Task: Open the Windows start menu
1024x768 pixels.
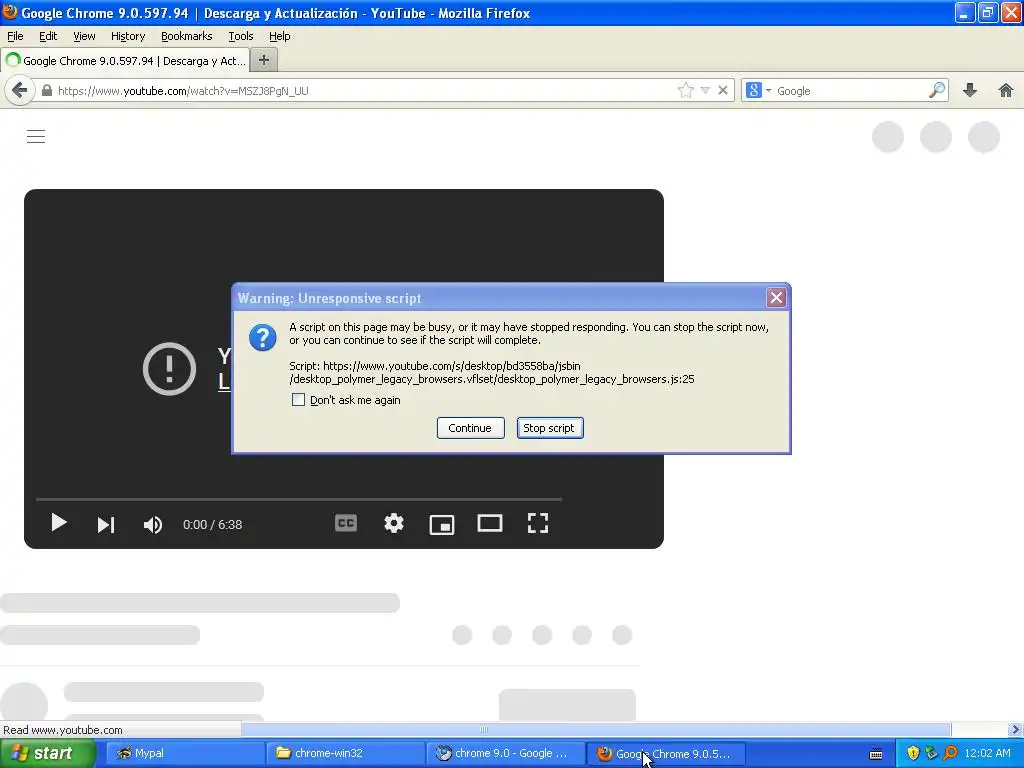Action: (48, 753)
